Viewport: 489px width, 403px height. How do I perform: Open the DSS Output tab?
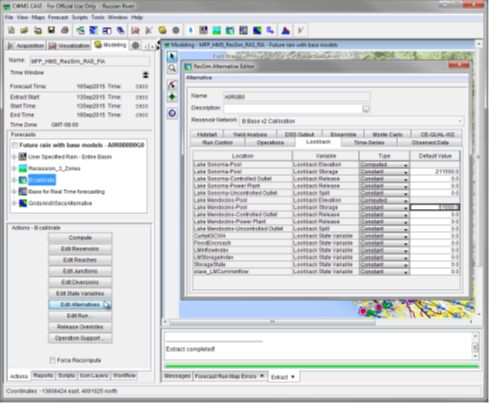pyautogui.click(x=299, y=134)
